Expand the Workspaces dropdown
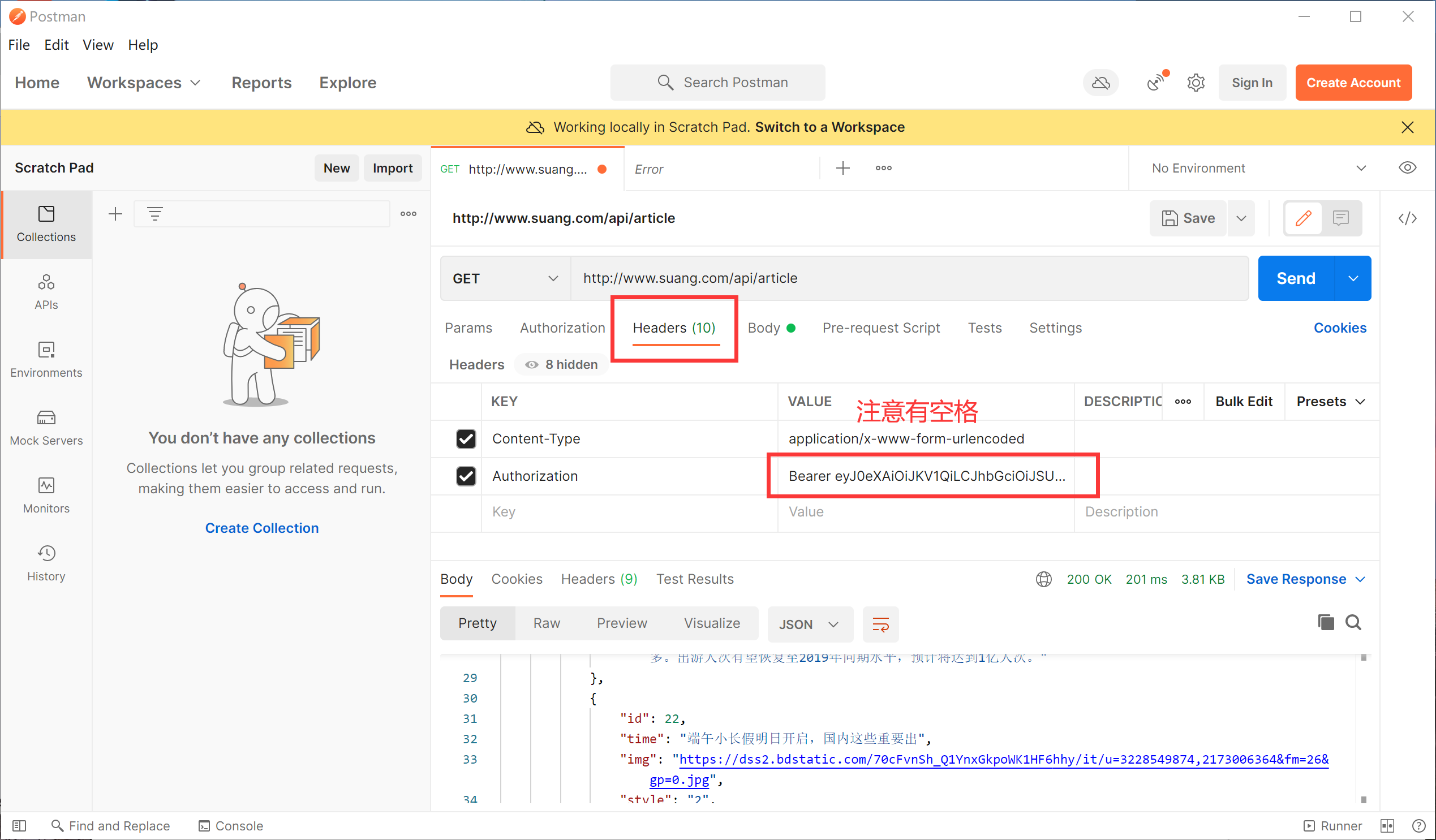The height and width of the screenshot is (840, 1436). click(x=144, y=83)
